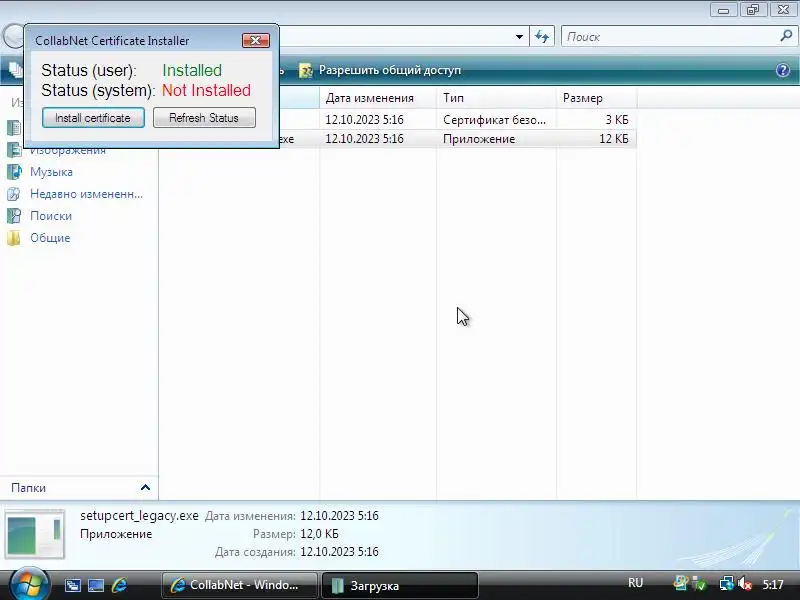Open the address bar history dropdown arrow
Image resolution: width=800 pixels, height=600 pixels.
tap(519, 37)
